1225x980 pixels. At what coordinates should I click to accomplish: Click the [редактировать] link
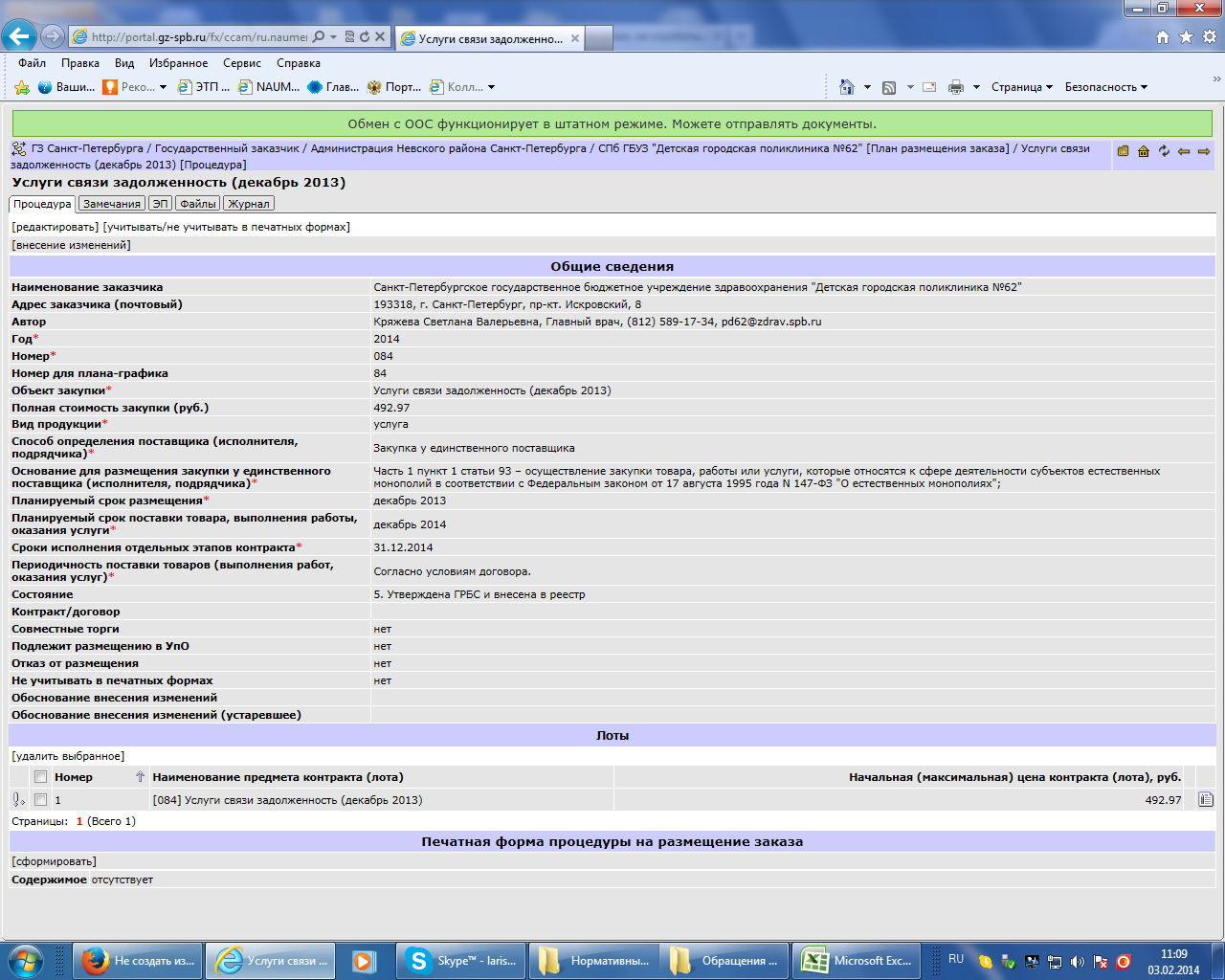click(x=56, y=227)
